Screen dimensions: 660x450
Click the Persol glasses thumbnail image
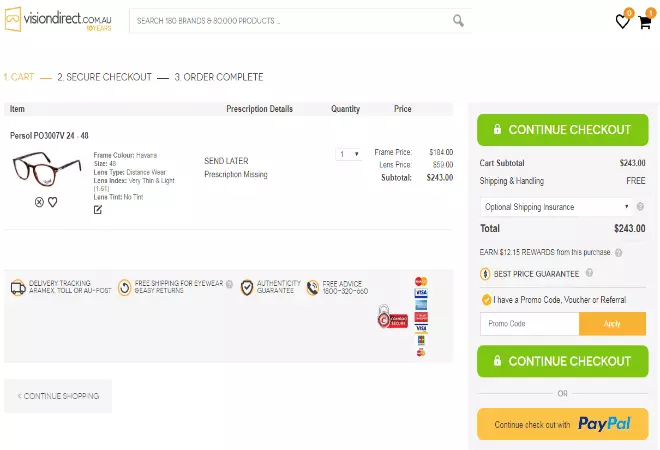pyautogui.click(x=46, y=169)
